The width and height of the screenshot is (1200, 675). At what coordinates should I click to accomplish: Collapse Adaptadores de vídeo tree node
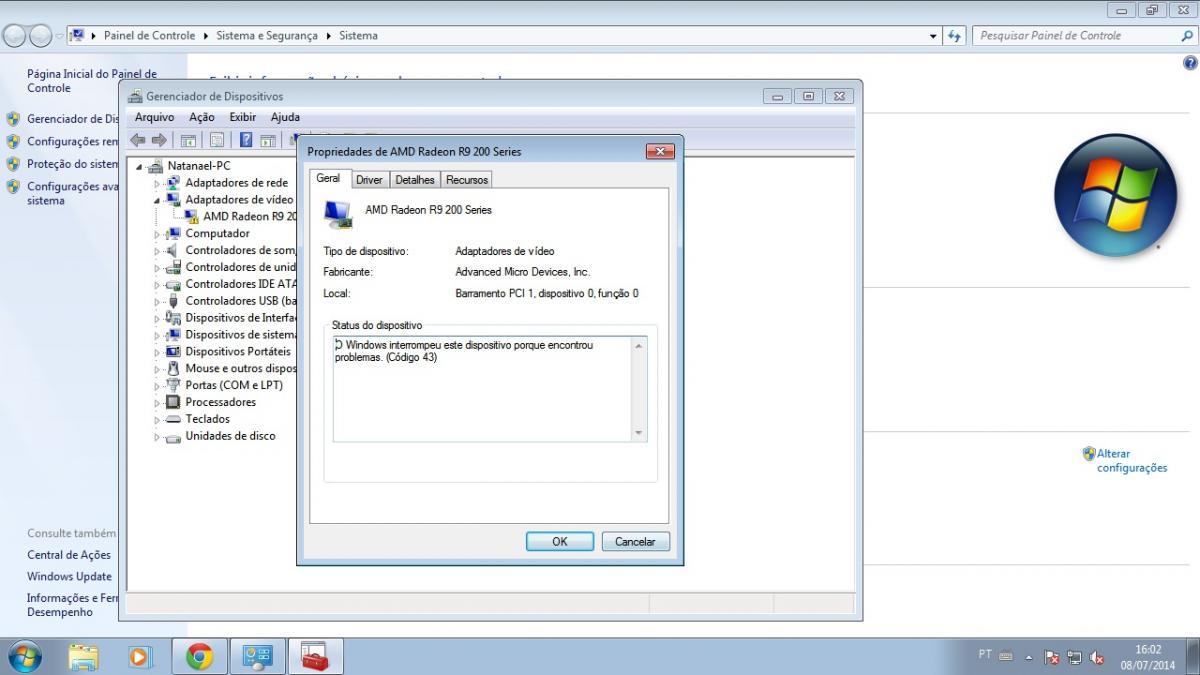(x=157, y=200)
